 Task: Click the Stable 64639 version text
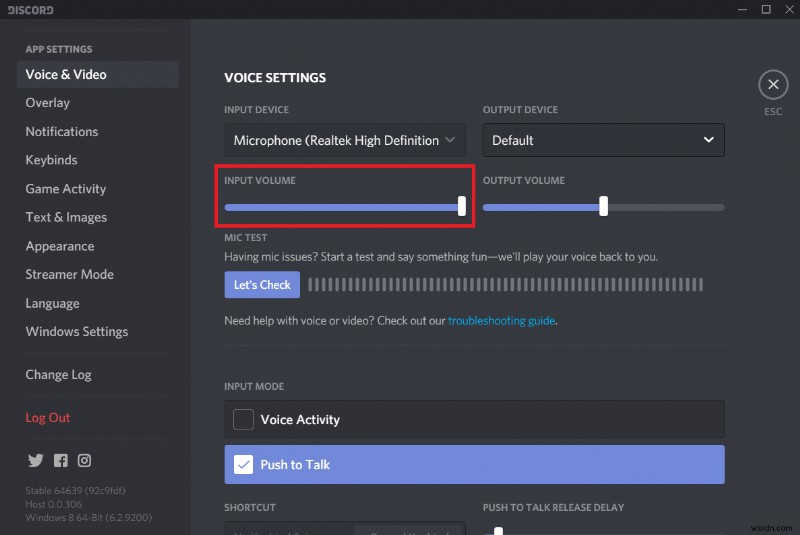(76, 491)
